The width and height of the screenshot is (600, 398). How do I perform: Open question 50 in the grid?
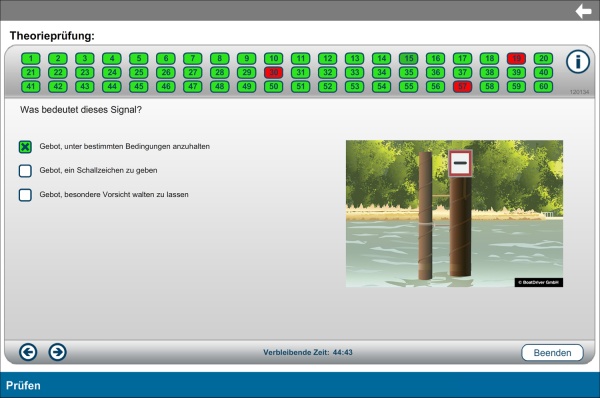pos(274,86)
